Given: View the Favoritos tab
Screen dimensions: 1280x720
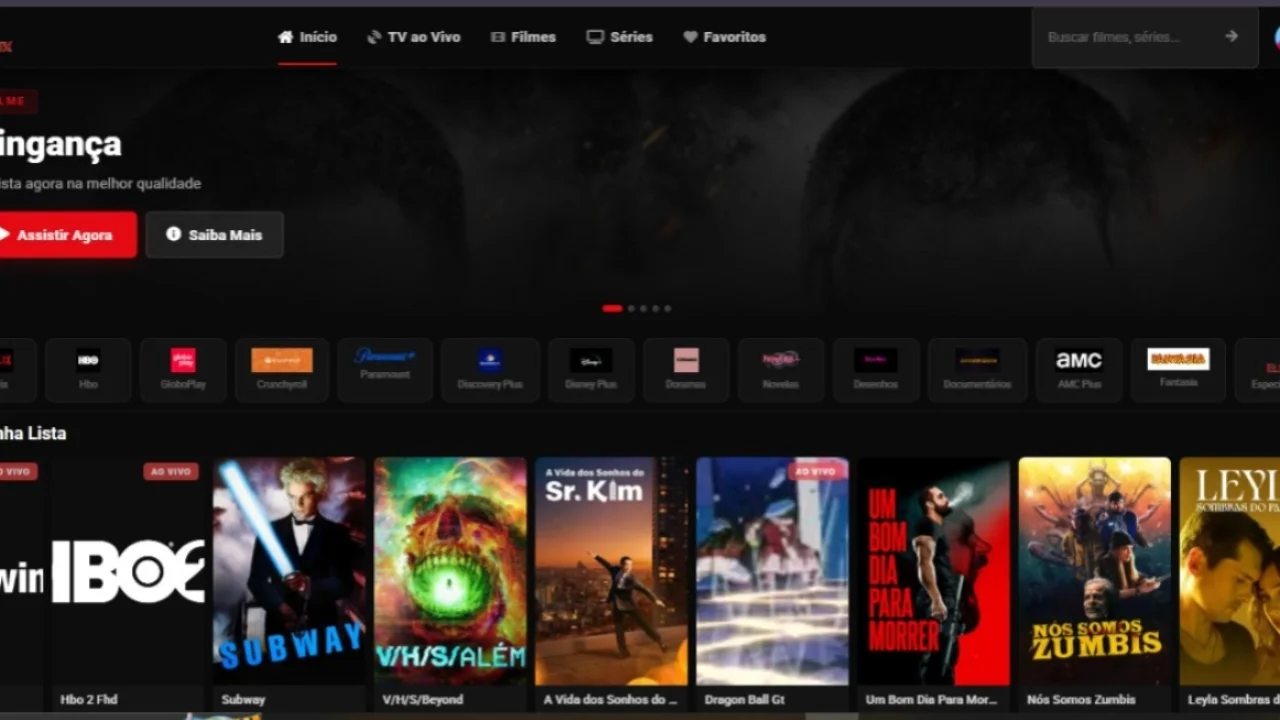Looking at the screenshot, I should coord(724,37).
